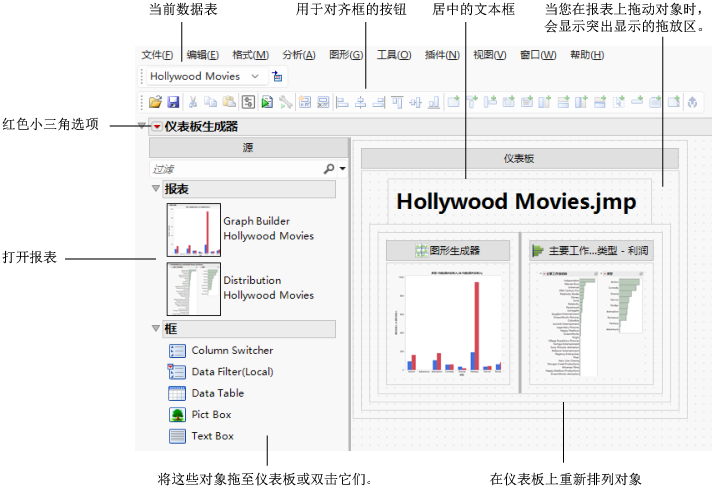Click the Graph Builder Hollywood Movies label
Screen dimensions: 714x490
pos(268,229)
